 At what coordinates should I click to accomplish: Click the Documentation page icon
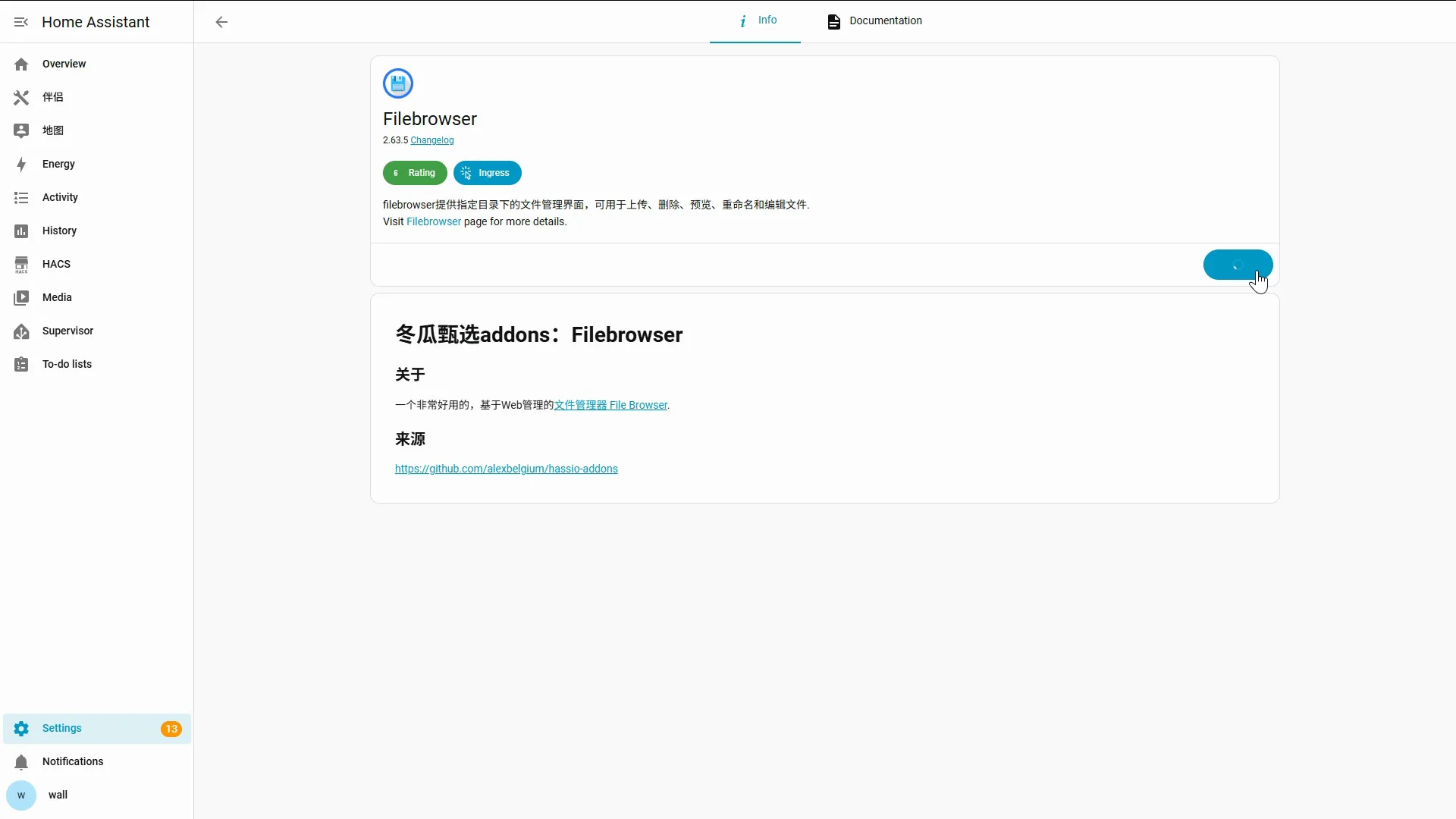[834, 22]
